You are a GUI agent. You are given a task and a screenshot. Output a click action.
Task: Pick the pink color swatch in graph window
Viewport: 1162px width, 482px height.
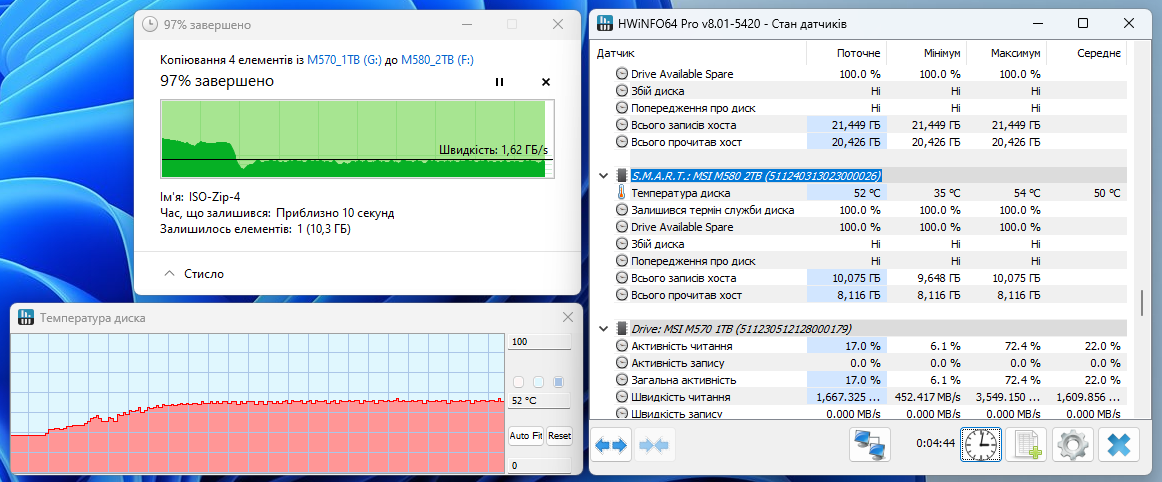[x=519, y=382]
